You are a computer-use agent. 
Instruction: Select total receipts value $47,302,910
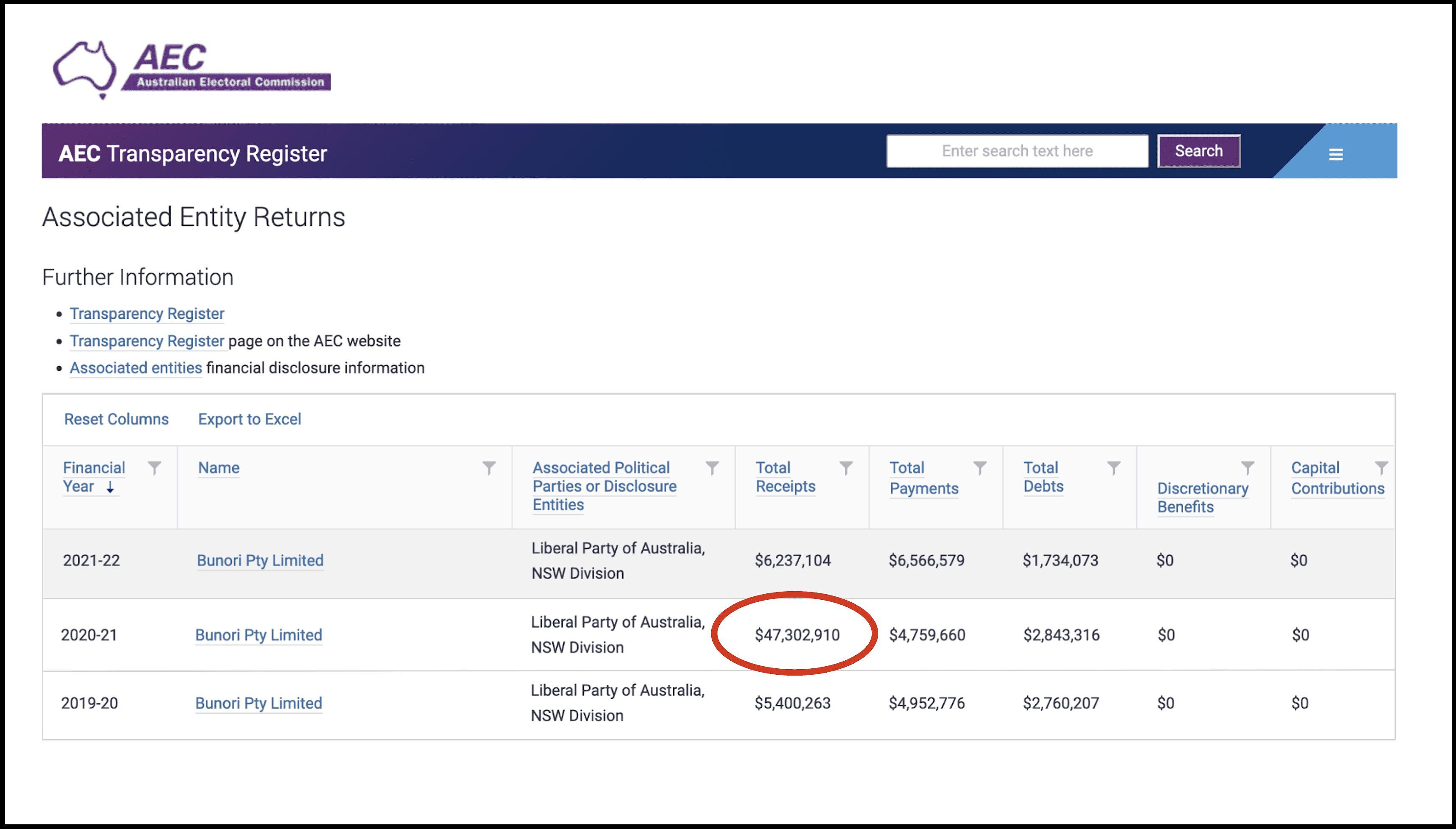[x=797, y=635]
